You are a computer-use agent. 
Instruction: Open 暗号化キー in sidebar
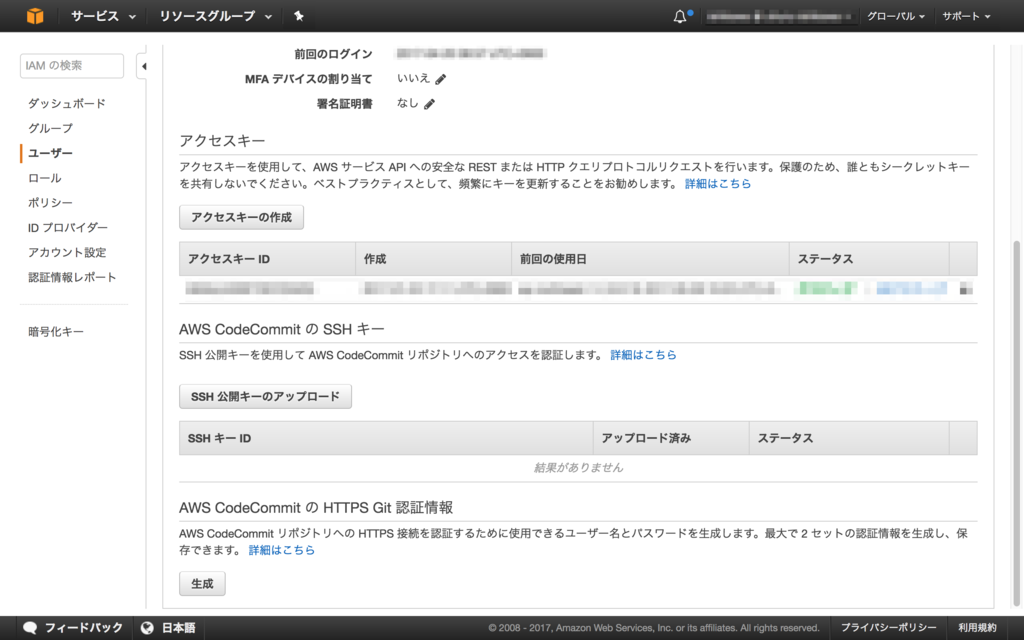coord(56,332)
